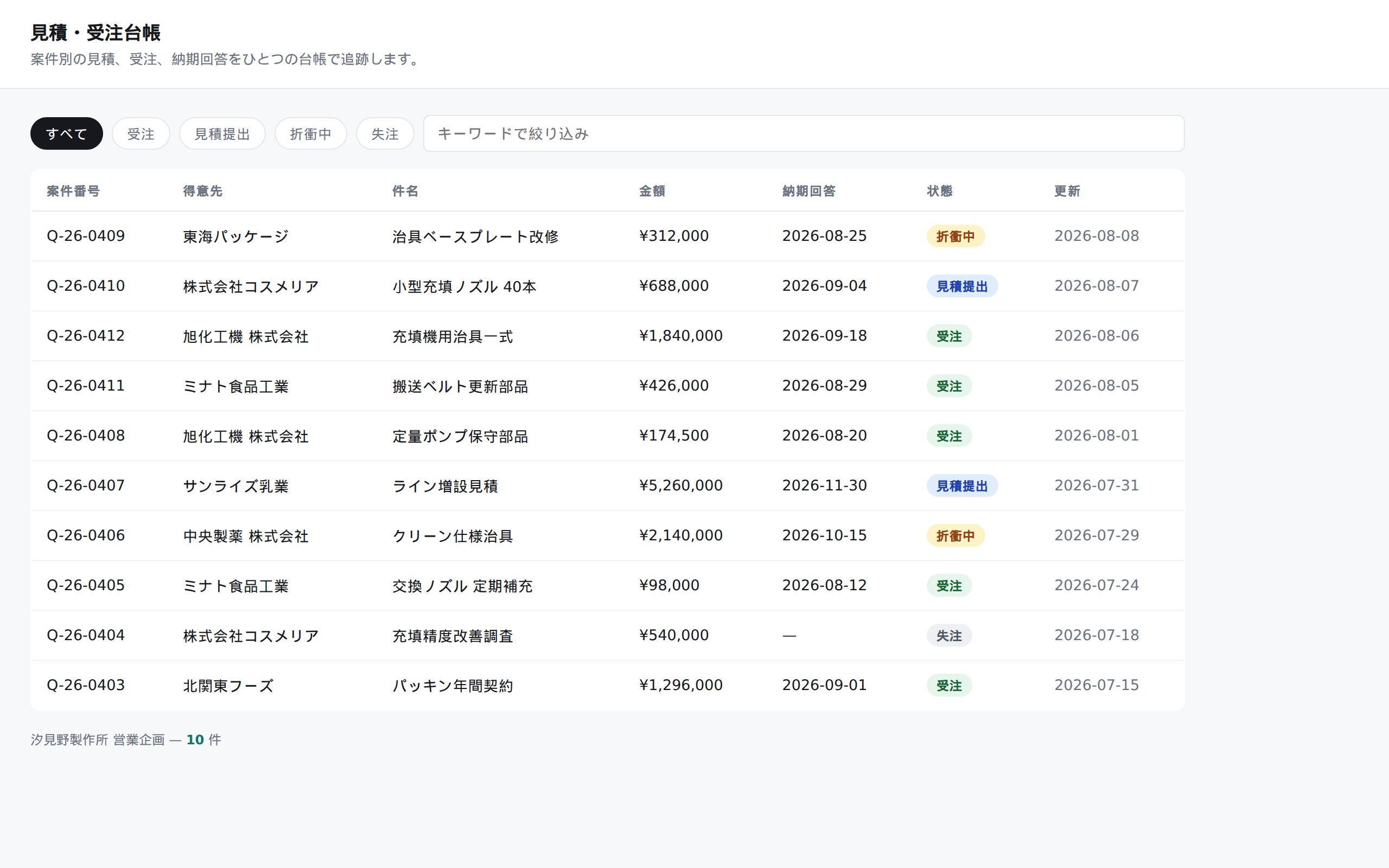The height and width of the screenshot is (868, 1389).
Task: Click amount ¥2,140,000
Action: [x=681, y=535]
